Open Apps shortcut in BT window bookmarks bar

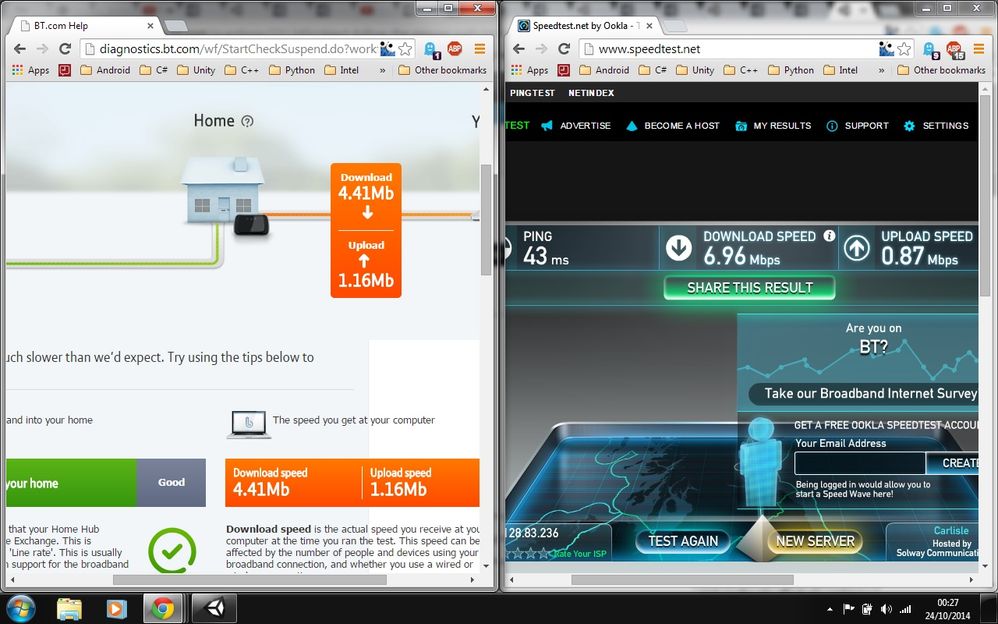31,70
